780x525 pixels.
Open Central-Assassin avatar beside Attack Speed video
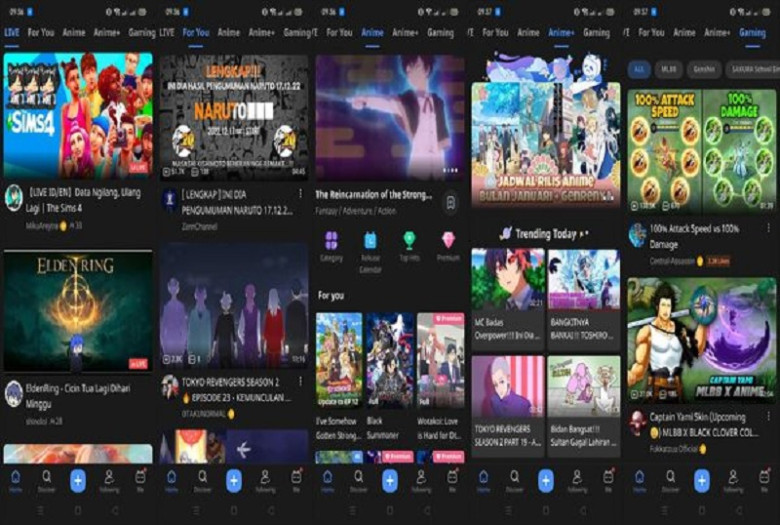(637, 235)
